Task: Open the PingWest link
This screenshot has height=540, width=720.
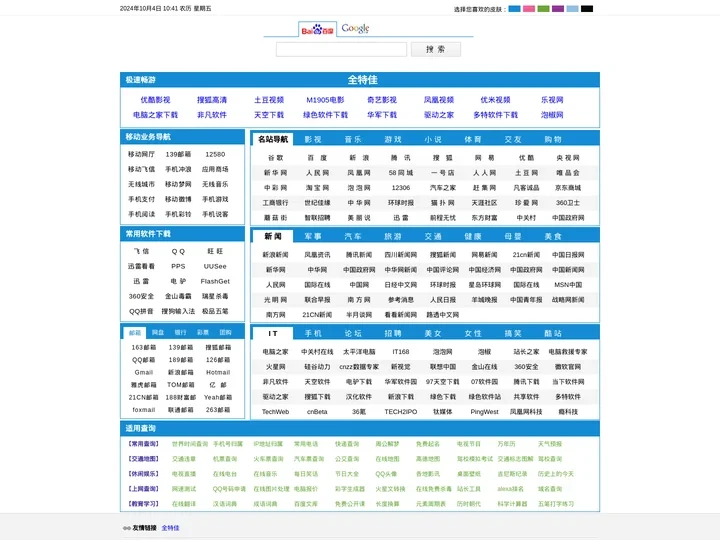Action: pyautogui.click(x=484, y=412)
